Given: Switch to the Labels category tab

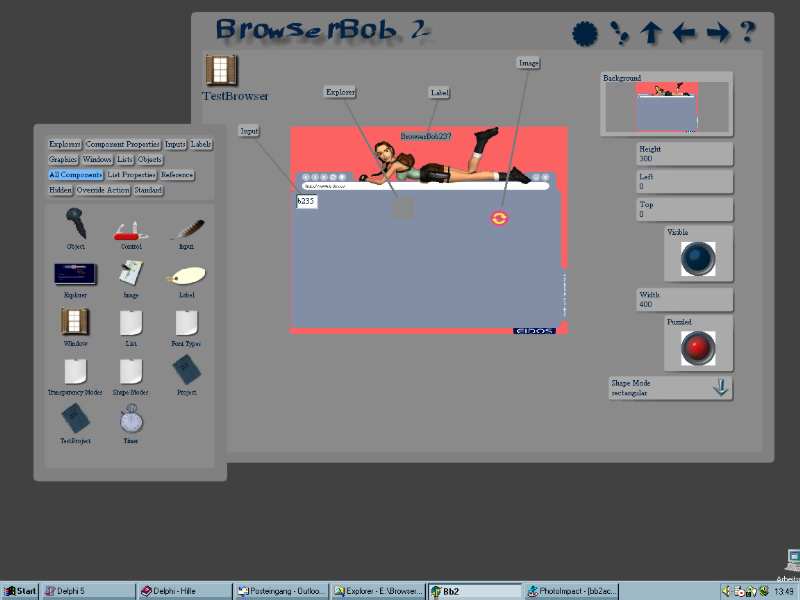Looking at the screenshot, I should tap(201, 144).
